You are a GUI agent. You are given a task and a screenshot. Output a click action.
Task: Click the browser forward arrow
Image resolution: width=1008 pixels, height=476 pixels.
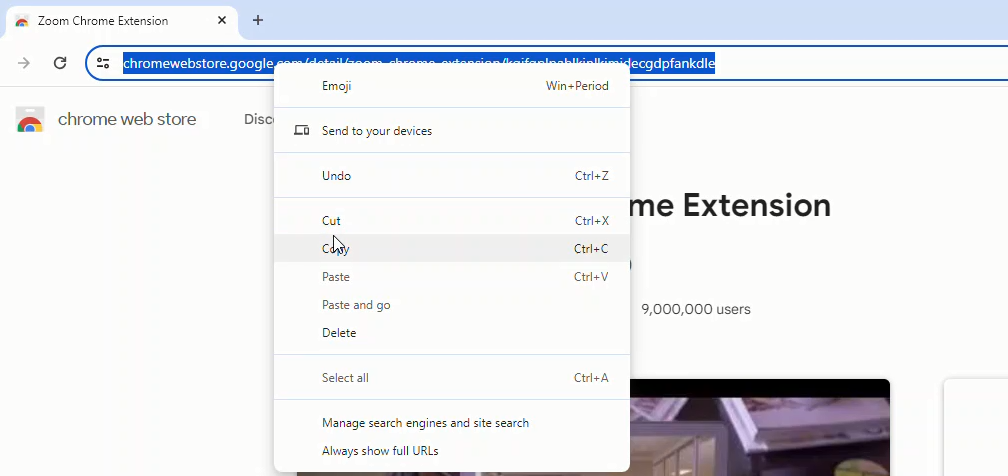coord(24,63)
